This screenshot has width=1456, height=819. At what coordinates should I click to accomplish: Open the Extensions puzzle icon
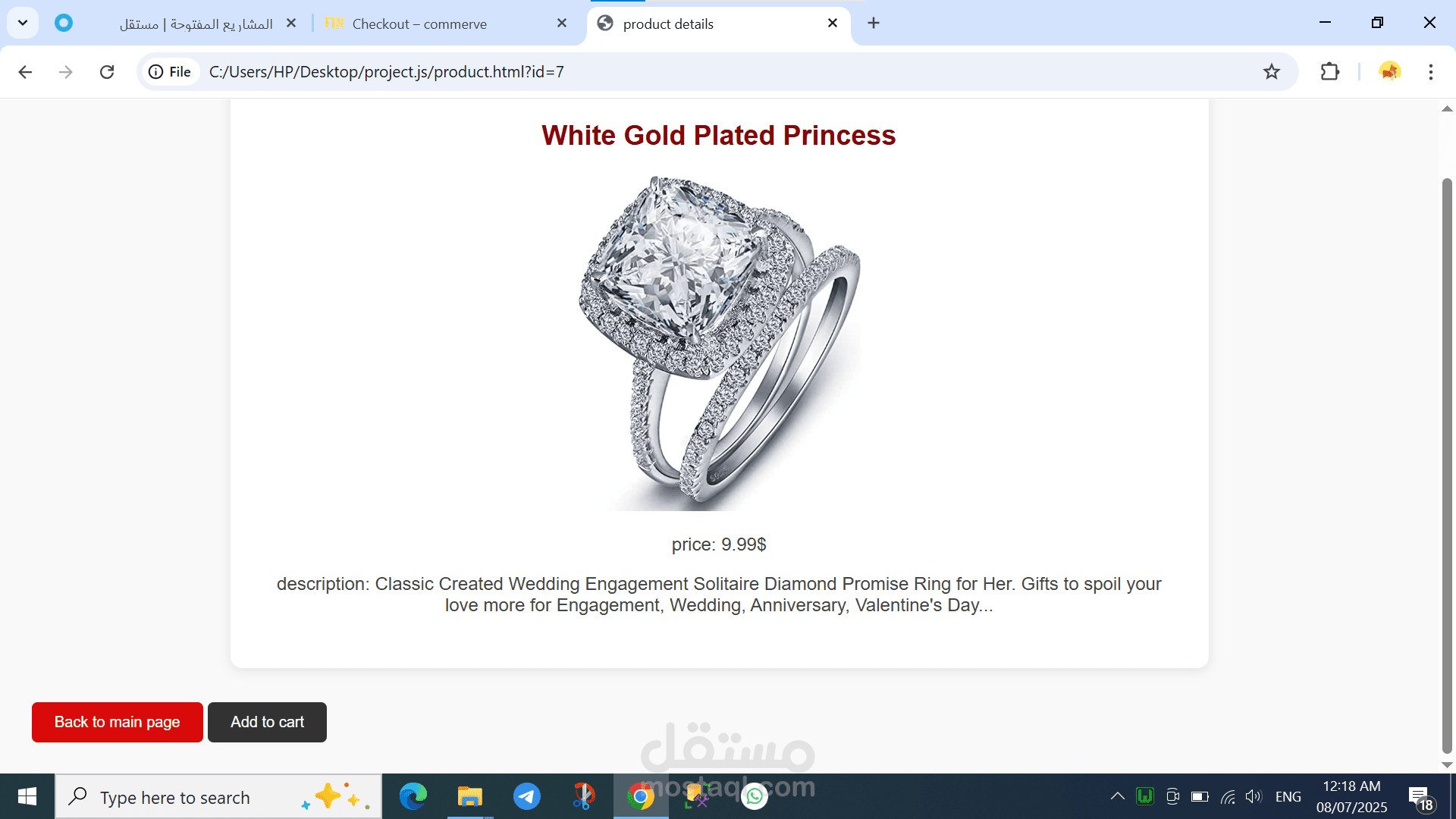click(1330, 72)
